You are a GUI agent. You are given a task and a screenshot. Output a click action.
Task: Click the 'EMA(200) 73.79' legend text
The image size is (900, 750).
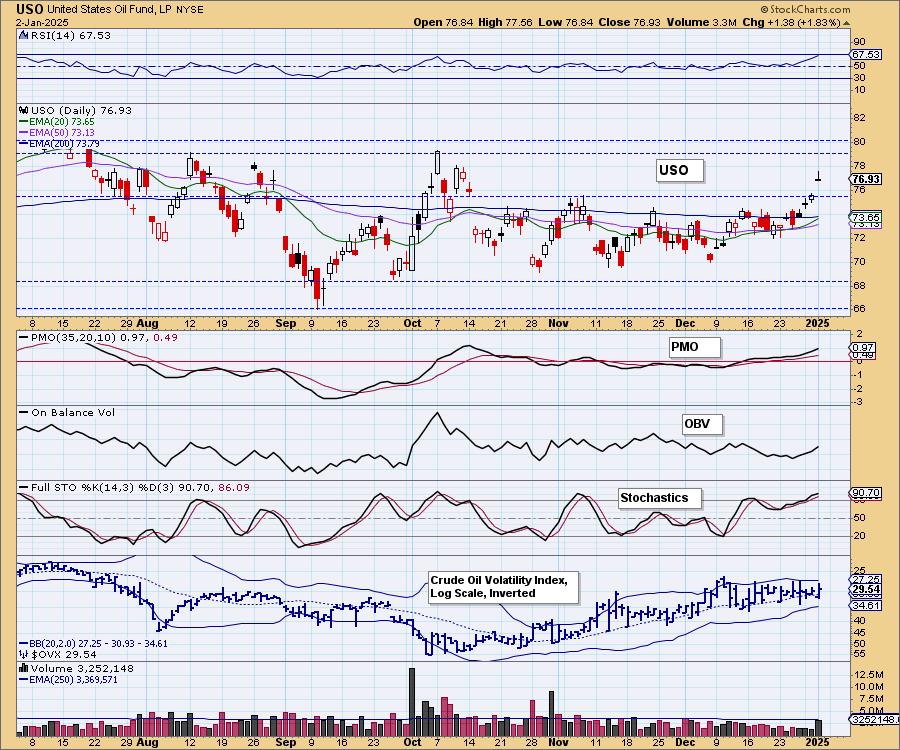coord(64,143)
